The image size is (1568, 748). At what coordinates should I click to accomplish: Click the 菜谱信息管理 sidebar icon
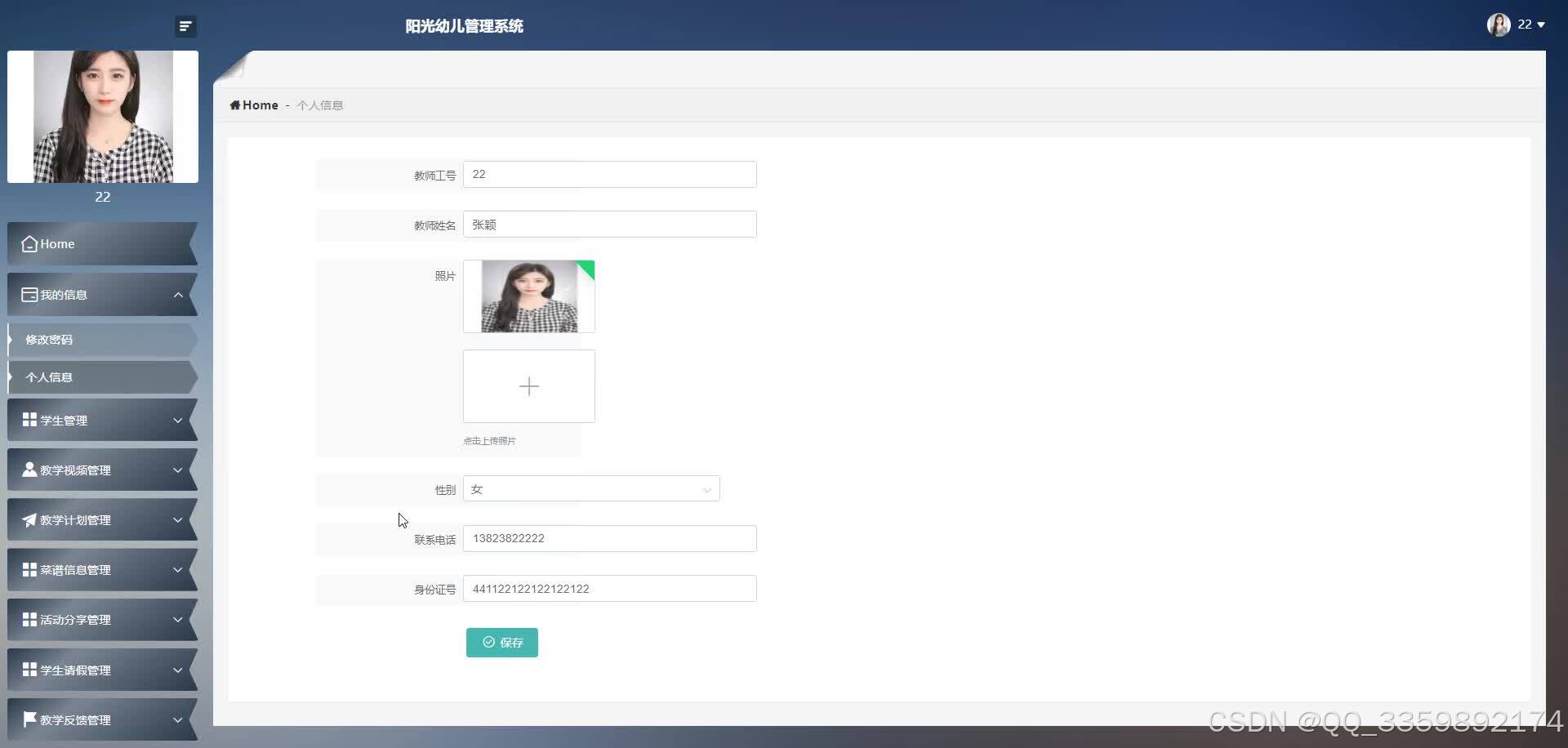[x=29, y=569]
